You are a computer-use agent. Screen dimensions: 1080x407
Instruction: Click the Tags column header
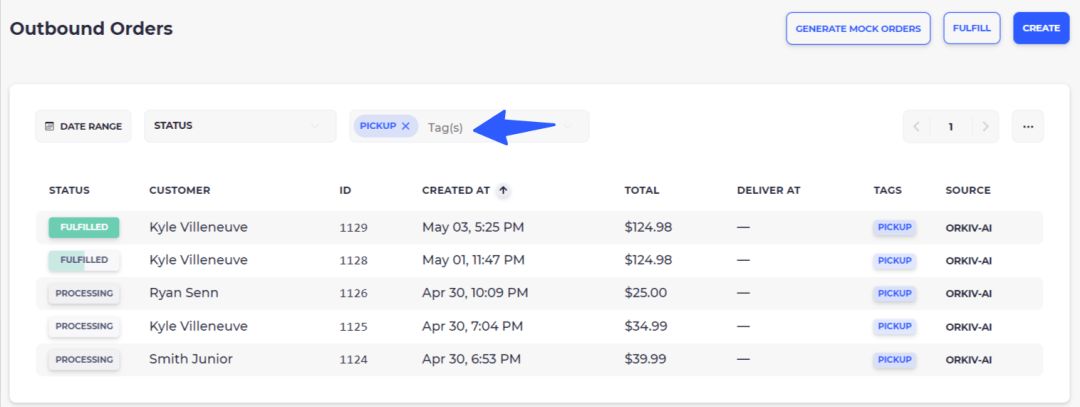pyautogui.click(x=888, y=191)
